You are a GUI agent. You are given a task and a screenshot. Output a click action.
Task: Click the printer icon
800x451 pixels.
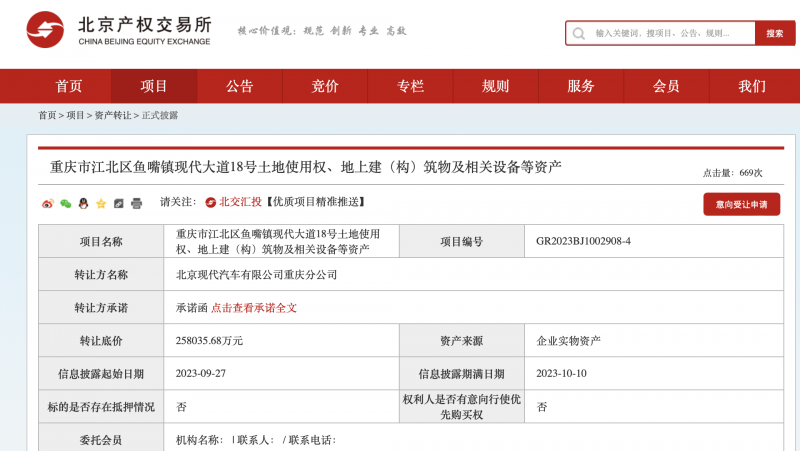tap(136, 204)
